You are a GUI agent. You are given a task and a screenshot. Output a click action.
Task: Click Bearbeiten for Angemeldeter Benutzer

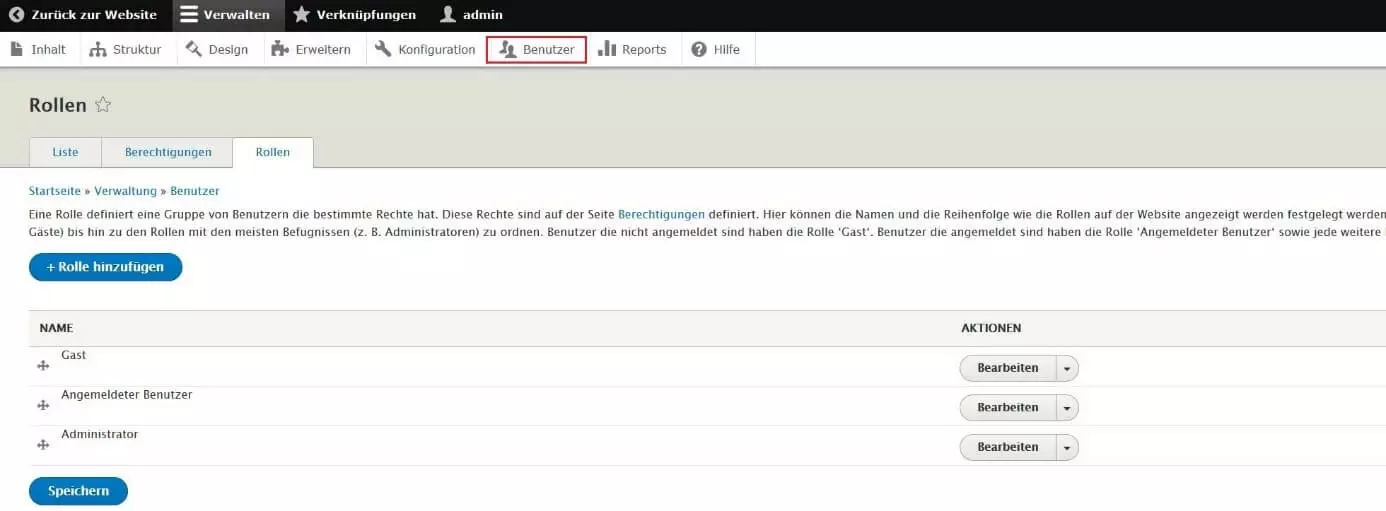(1008, 407)
